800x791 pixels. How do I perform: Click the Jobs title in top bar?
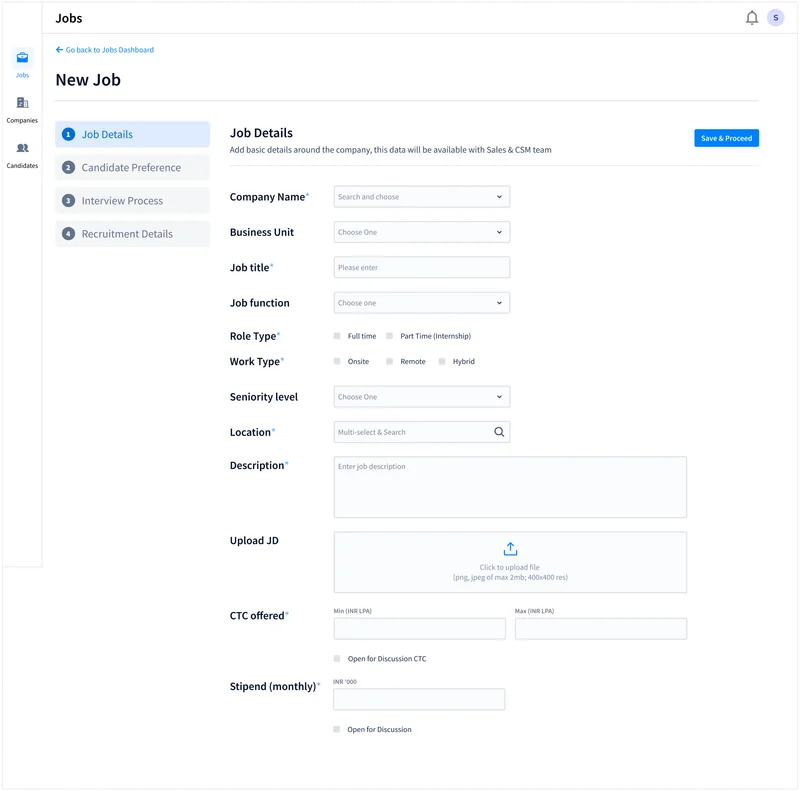tap(69, 18)
